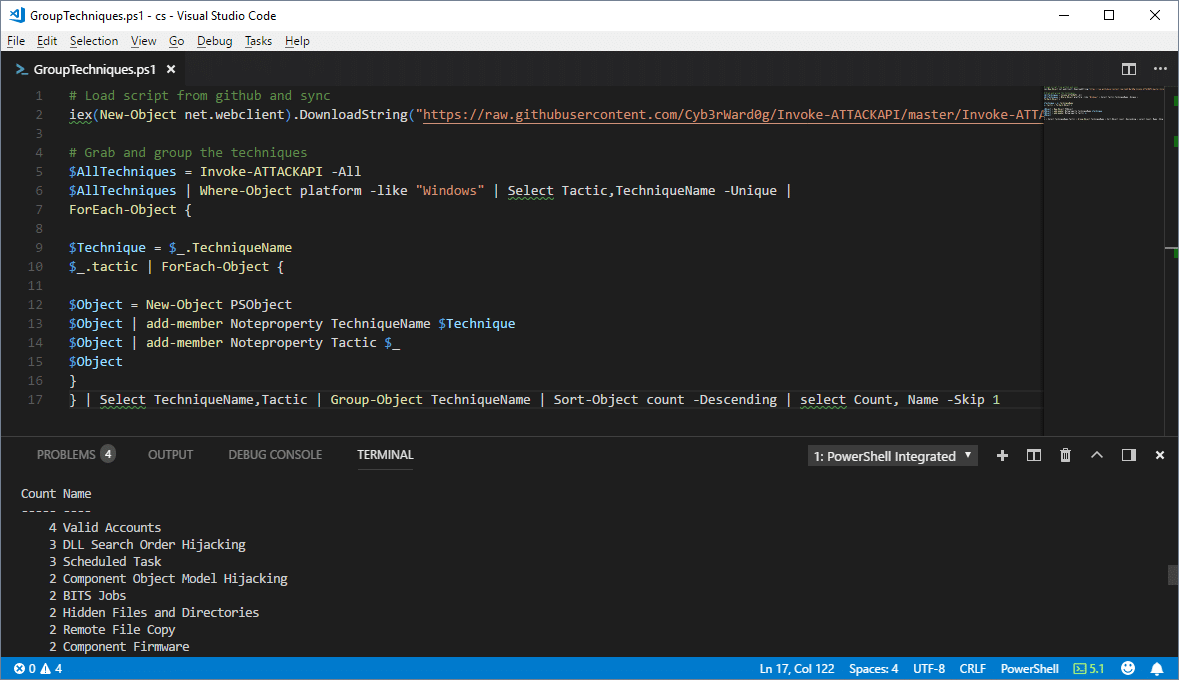This screenshot has height=680, width=1179.
Task: Click the Group-Object command on line 17
Action: click(x=376, y=399)
